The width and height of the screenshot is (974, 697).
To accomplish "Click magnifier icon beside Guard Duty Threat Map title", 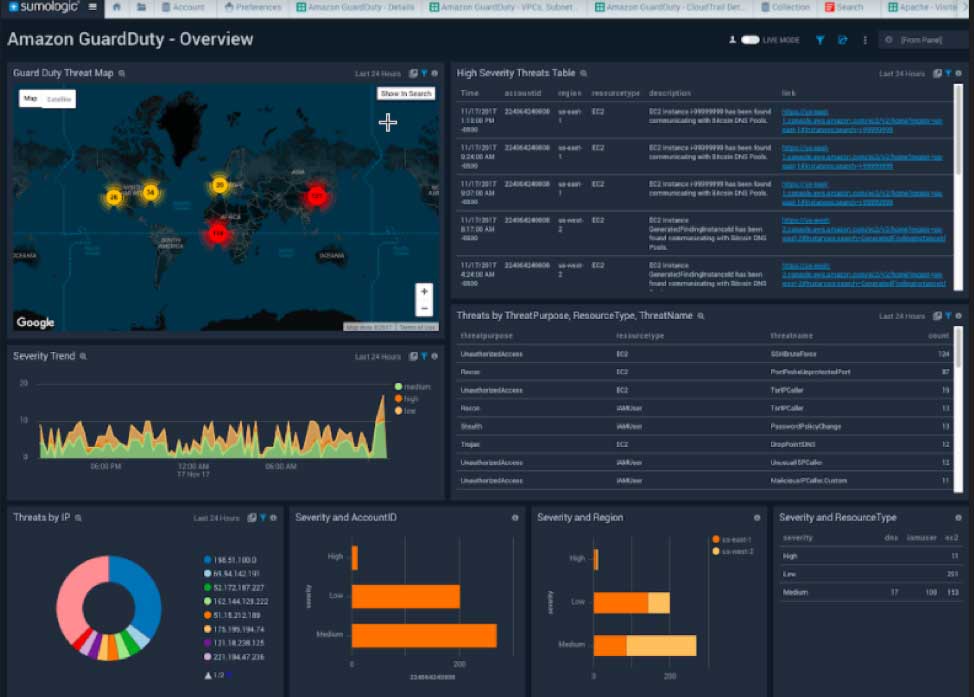I will [x=122, y=73].
